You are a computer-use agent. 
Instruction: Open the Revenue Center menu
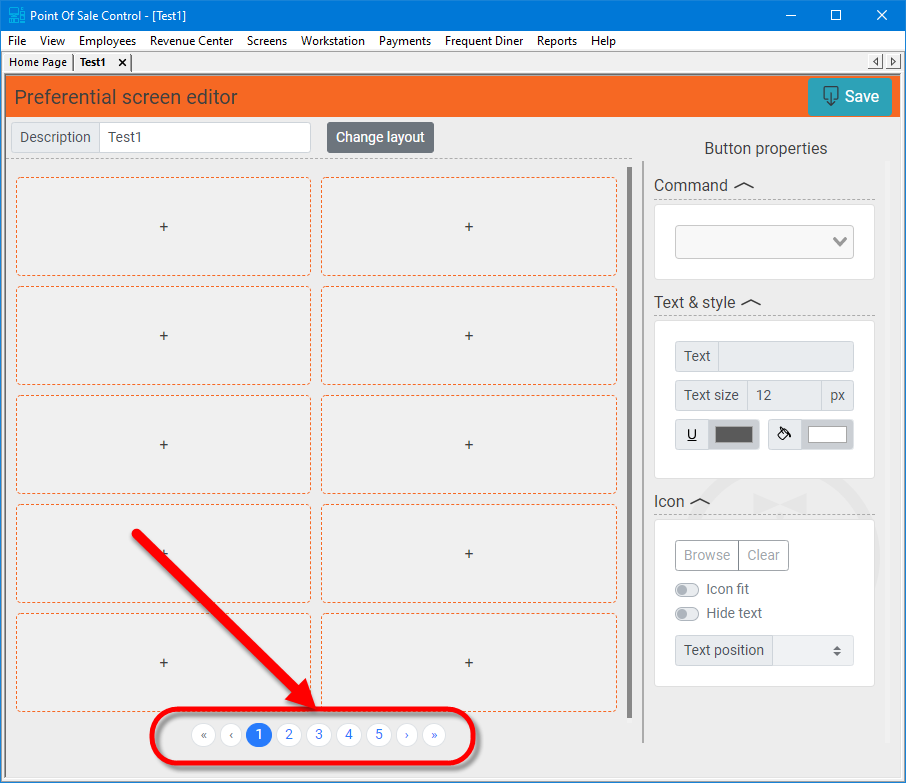coord(191,41)
